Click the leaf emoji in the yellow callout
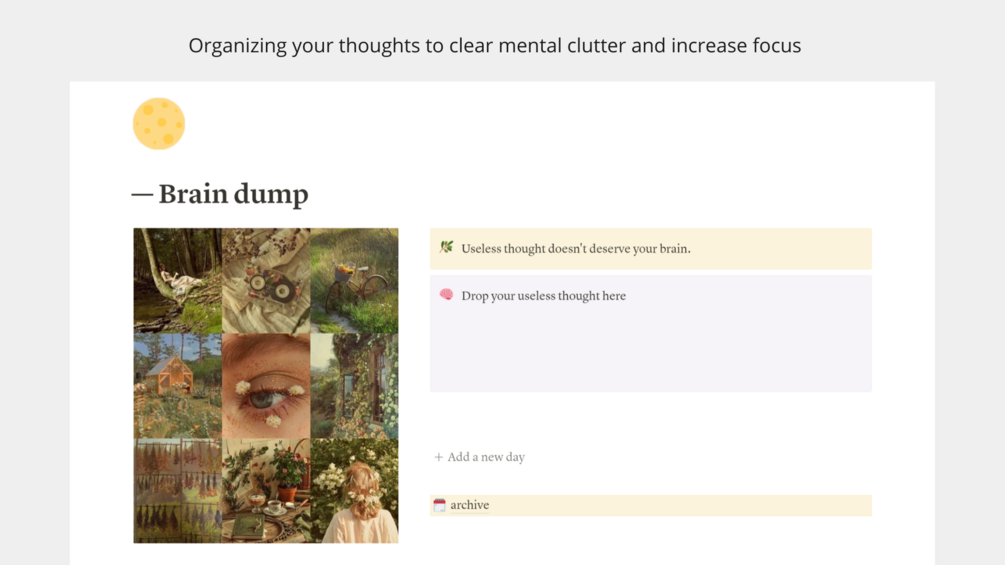The height and width of the screenshot is (565, 1005). click(446, 247)
